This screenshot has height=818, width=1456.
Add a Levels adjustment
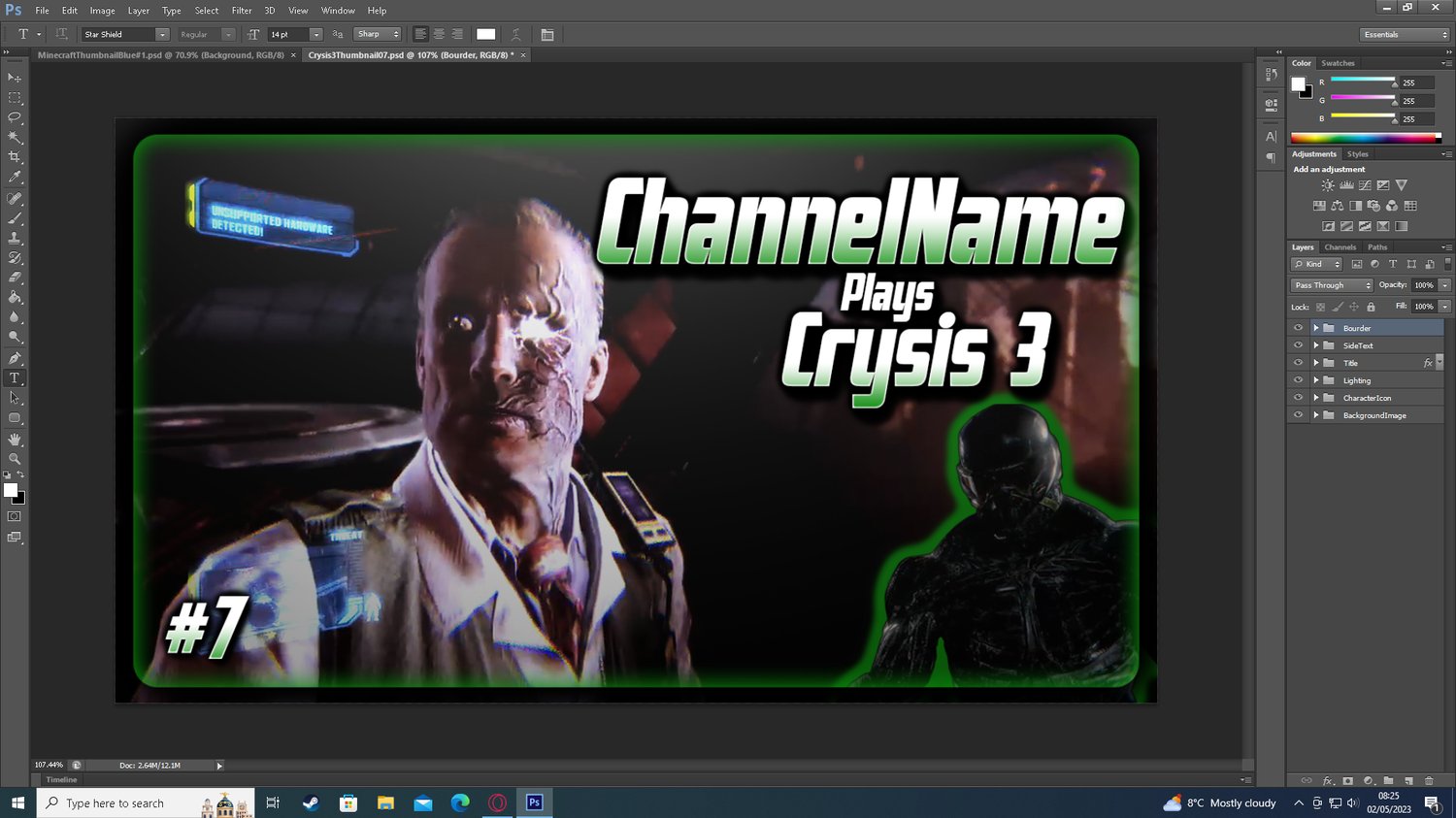click(x=1346, y=185)
